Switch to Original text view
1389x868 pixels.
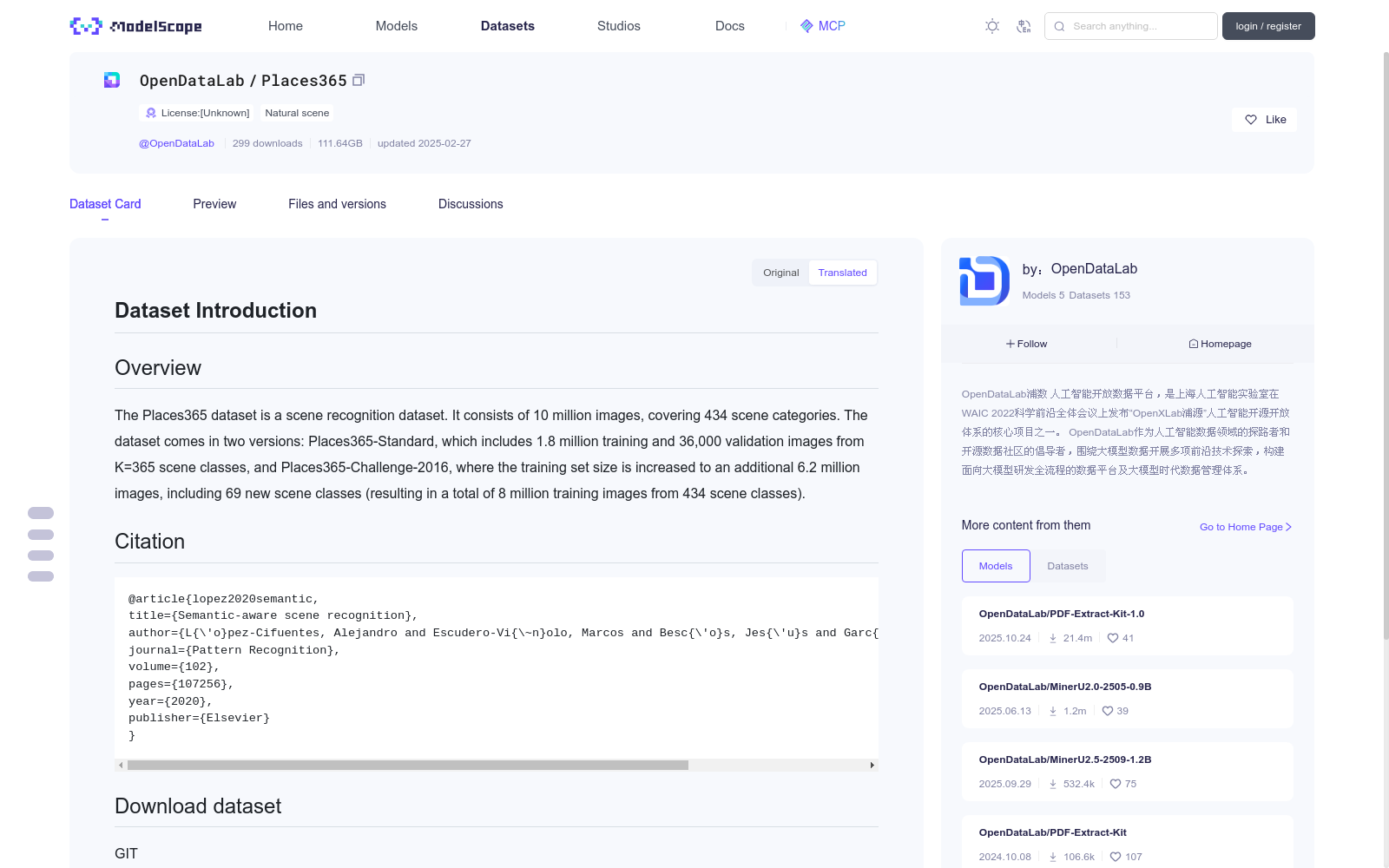[780, 273]
